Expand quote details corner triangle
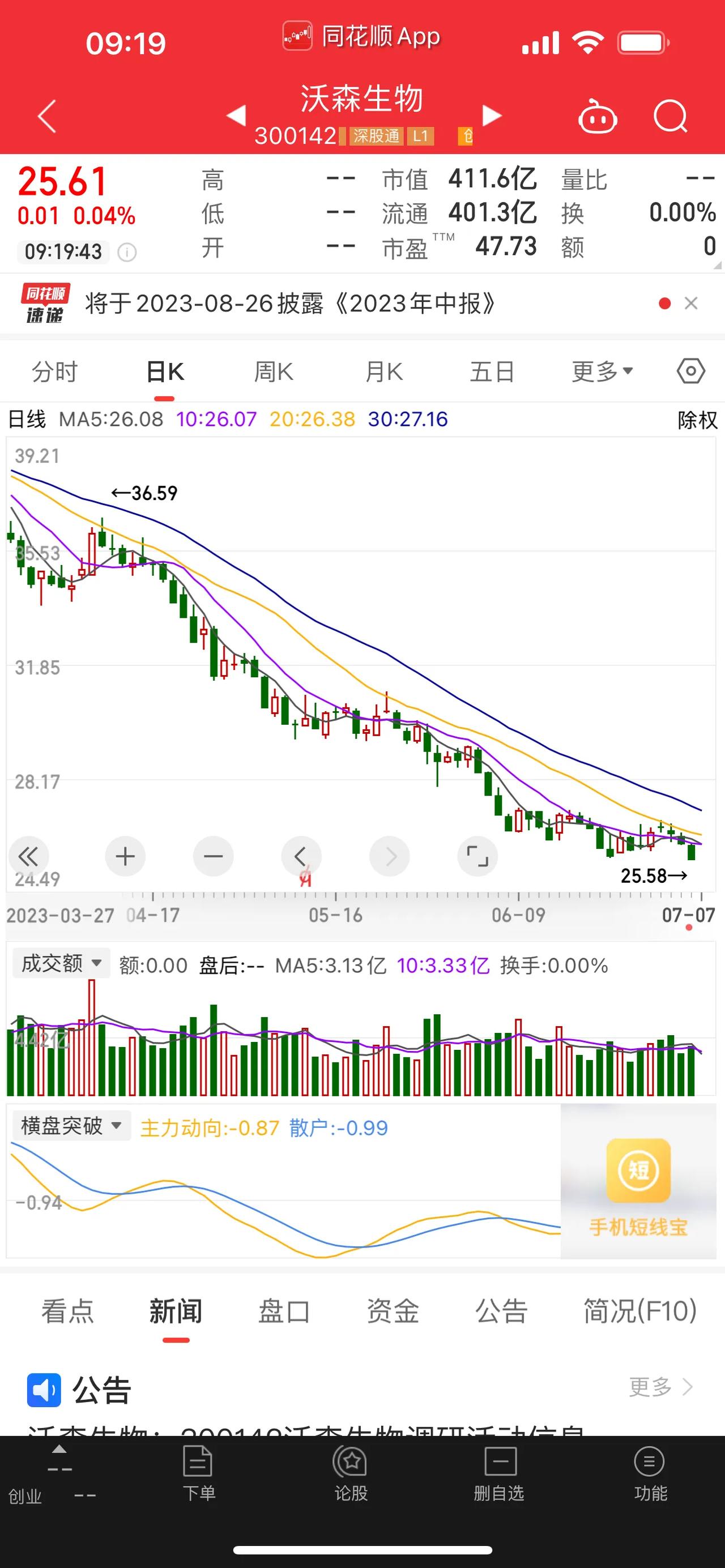Image resolution: width=725 pixels, height=1568 pixels. 717,266
